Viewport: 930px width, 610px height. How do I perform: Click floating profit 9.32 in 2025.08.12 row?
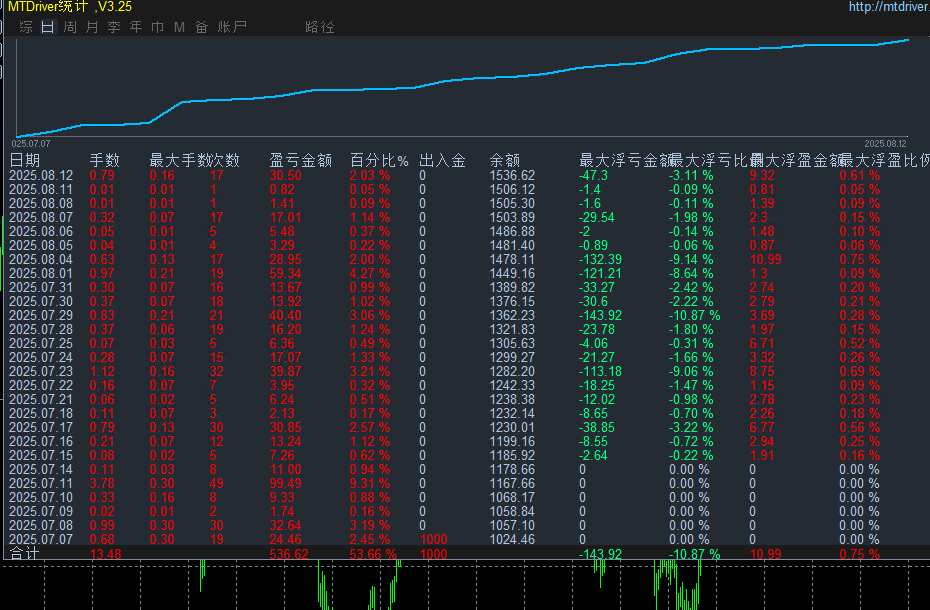[762, 176]
